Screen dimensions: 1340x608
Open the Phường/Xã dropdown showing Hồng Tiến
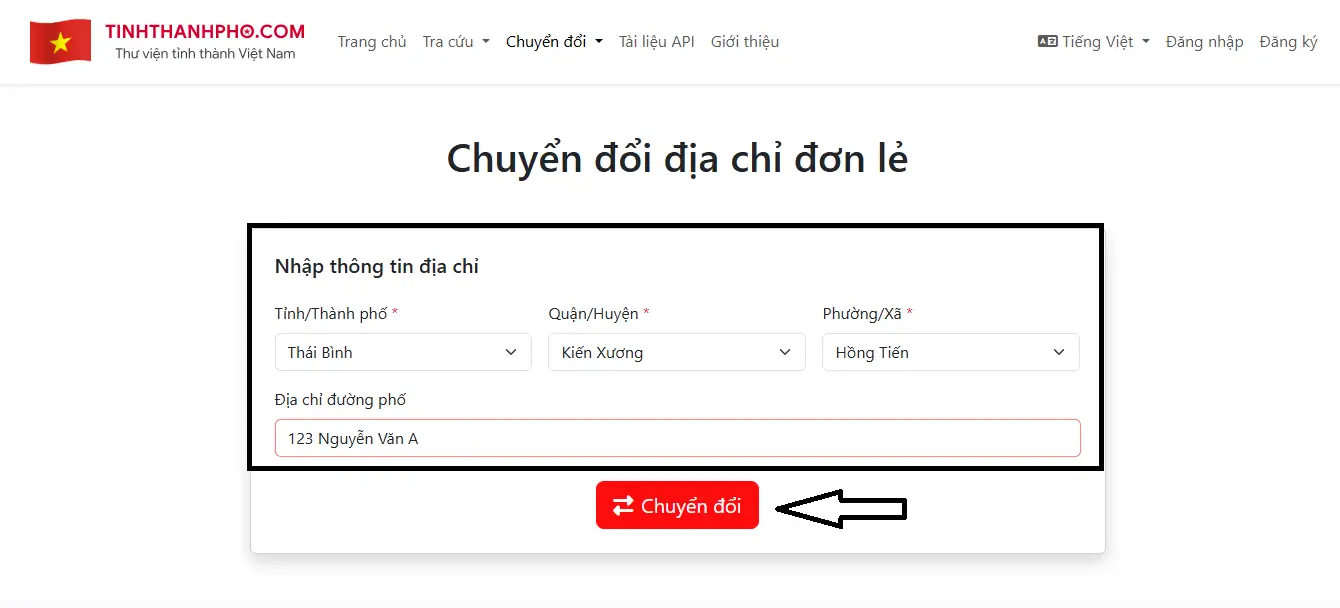951,352
